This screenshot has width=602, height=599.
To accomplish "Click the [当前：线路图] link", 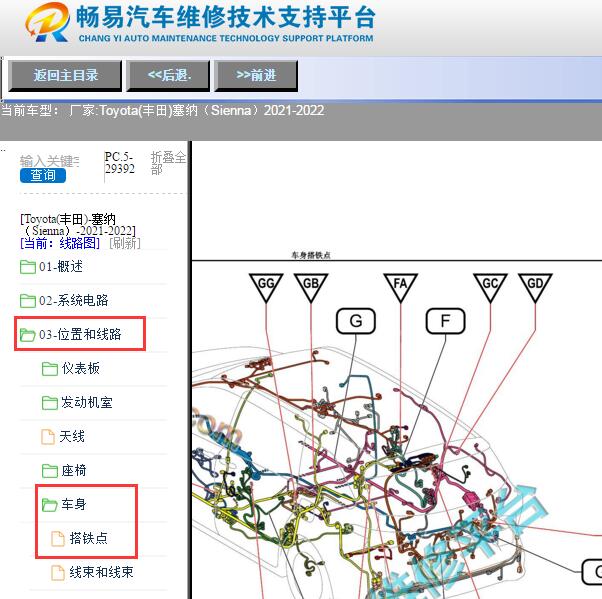I will click(60, 243).
